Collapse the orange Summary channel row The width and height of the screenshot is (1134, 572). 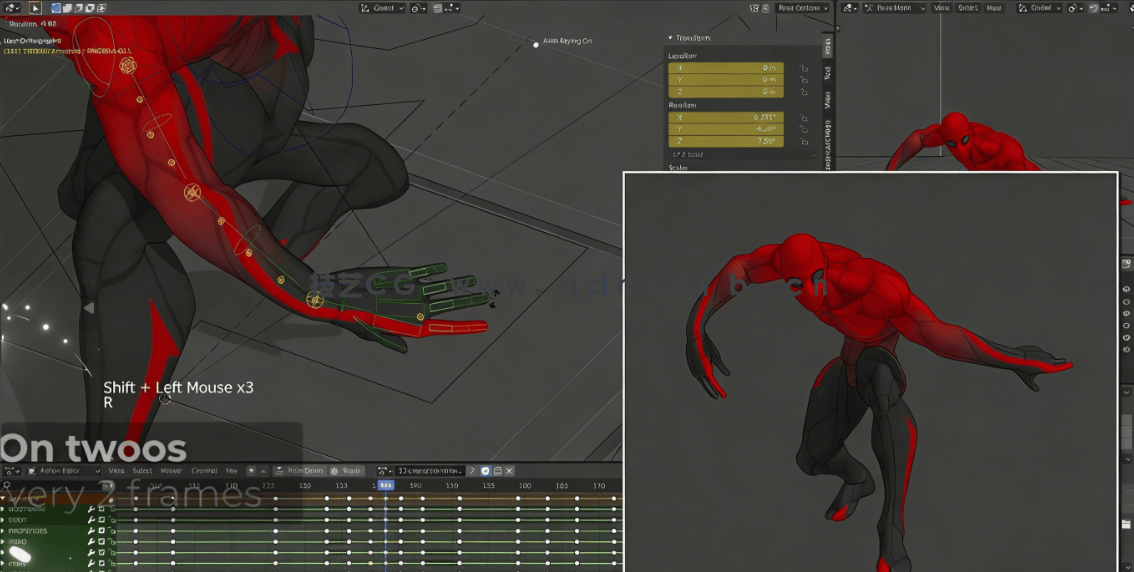click(x=4, y=498)
